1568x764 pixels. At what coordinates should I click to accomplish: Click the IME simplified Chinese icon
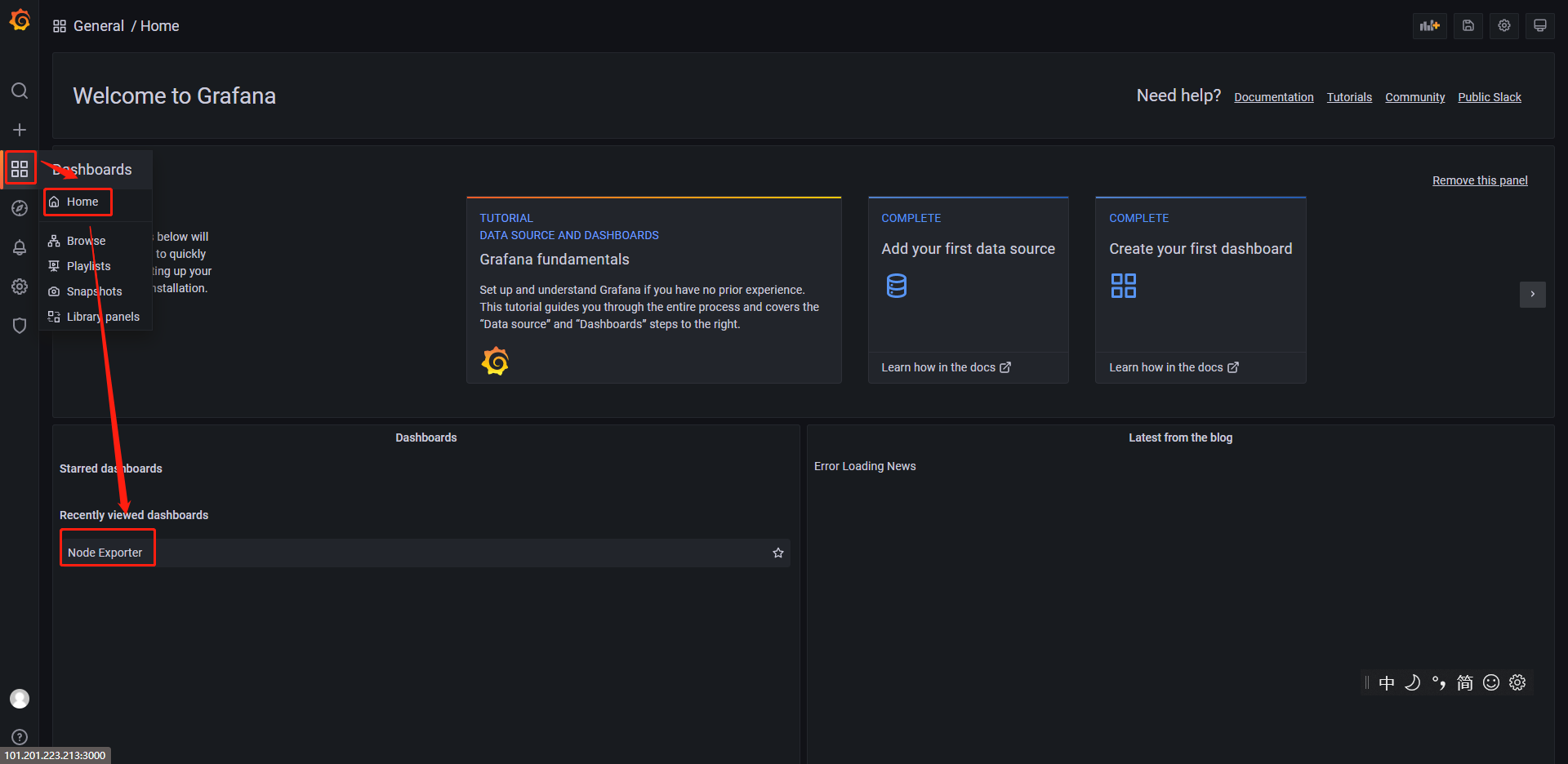1465,682
